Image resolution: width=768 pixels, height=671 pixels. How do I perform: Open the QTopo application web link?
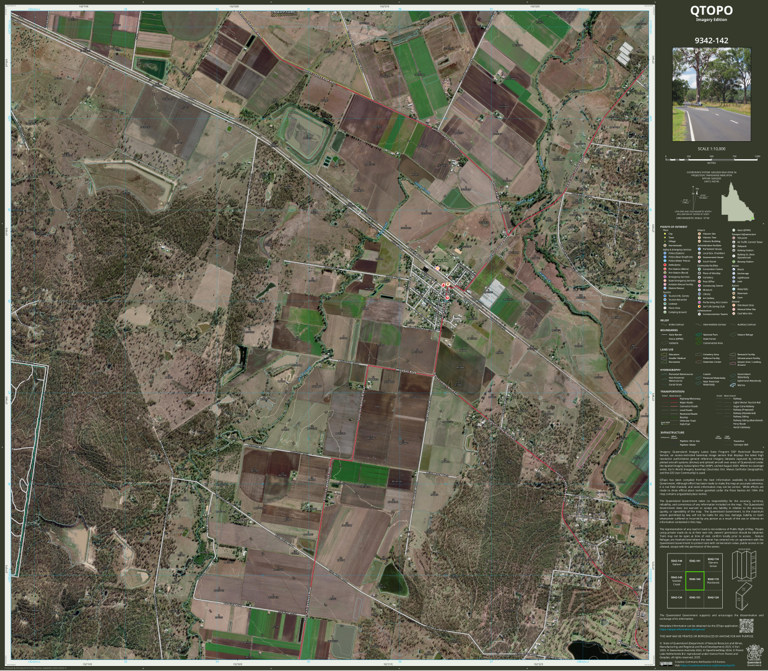point(682,629)
